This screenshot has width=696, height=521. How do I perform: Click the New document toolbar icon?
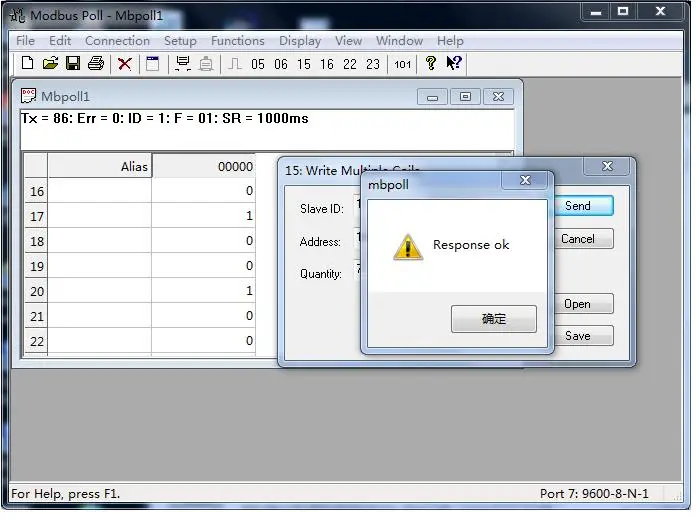click(28, 64)
